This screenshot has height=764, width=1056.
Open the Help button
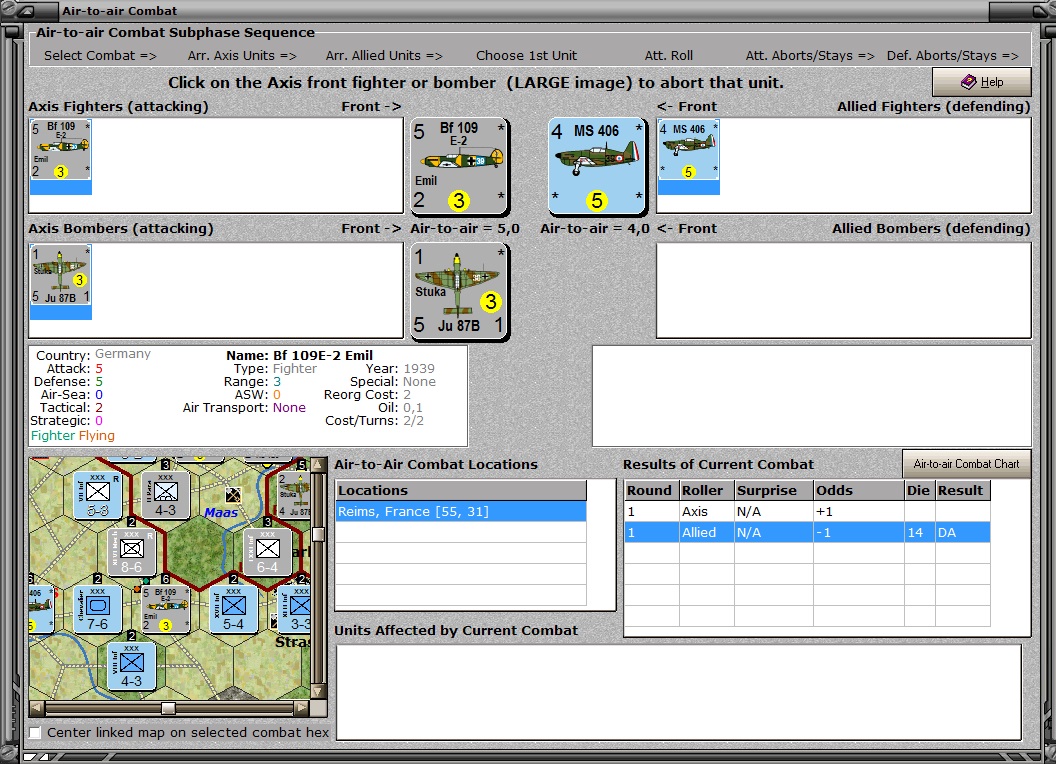(x=981, y=82)
